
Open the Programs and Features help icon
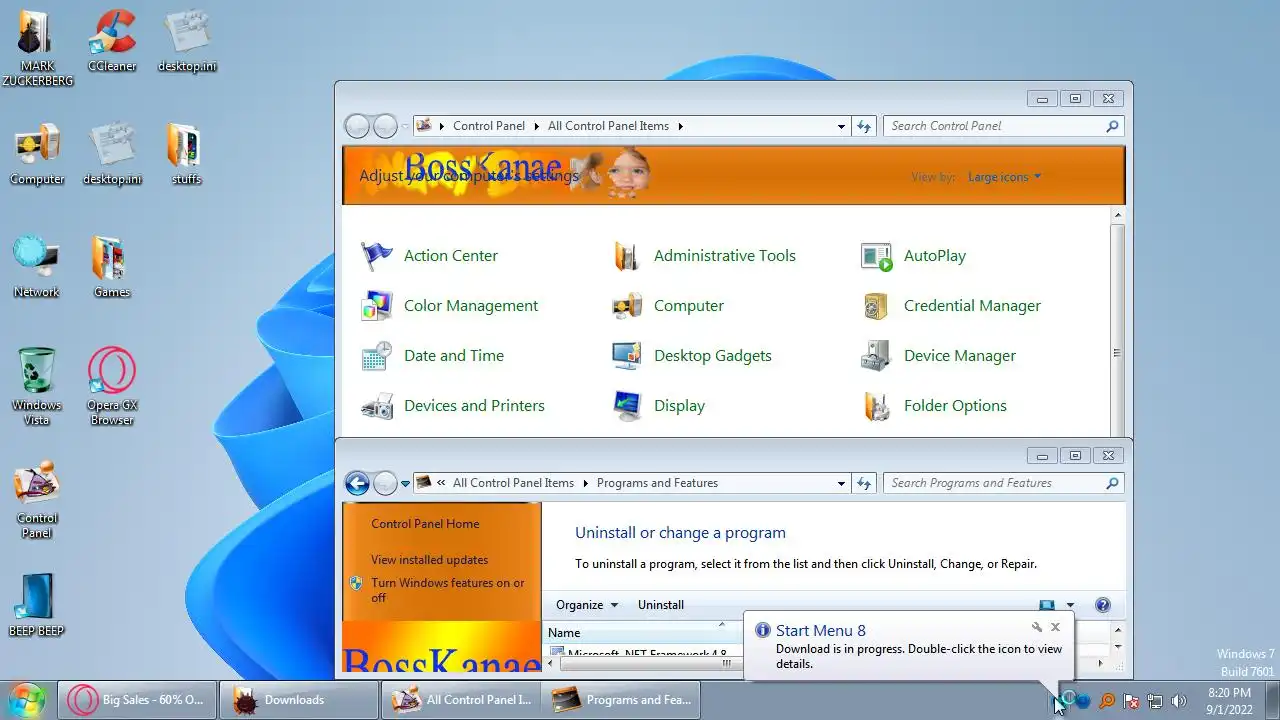(x=1102, y=605)
